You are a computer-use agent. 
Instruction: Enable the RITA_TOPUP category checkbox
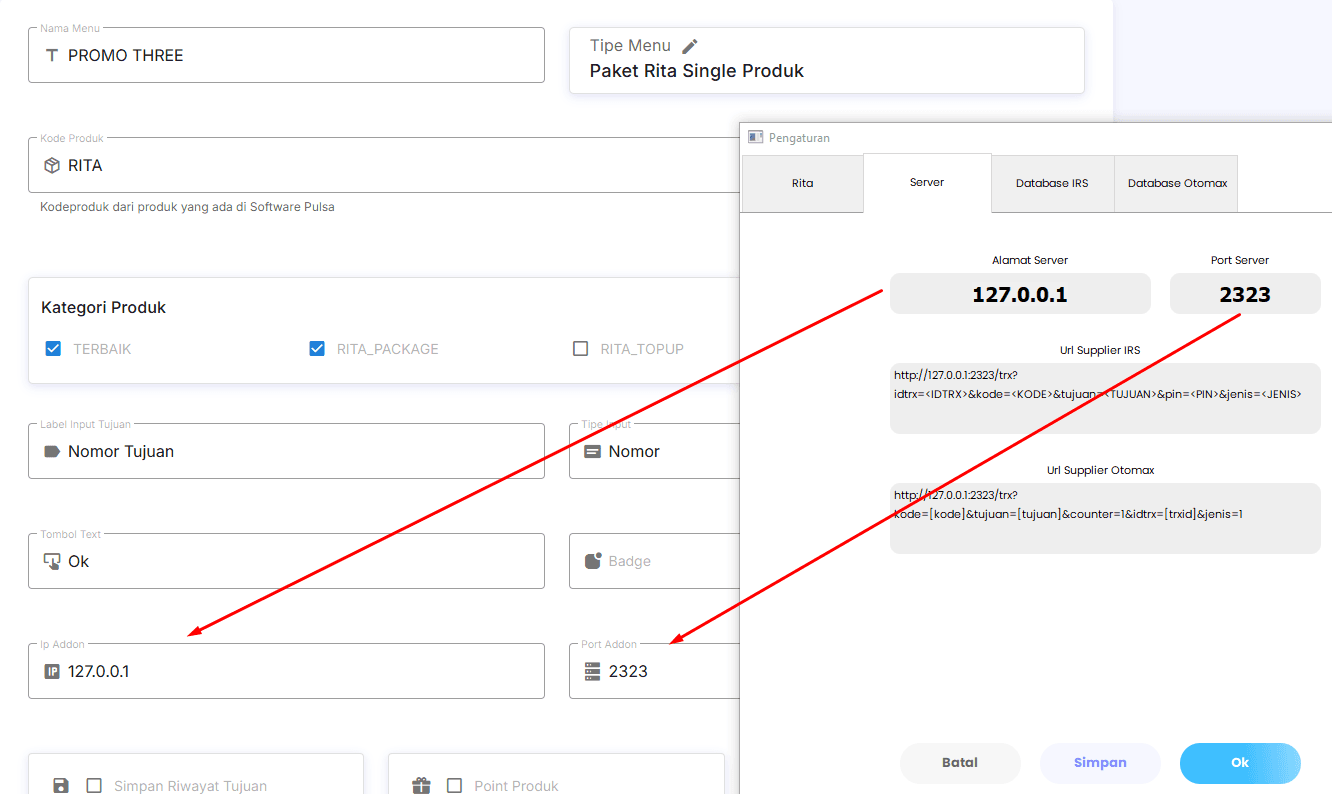580,349
